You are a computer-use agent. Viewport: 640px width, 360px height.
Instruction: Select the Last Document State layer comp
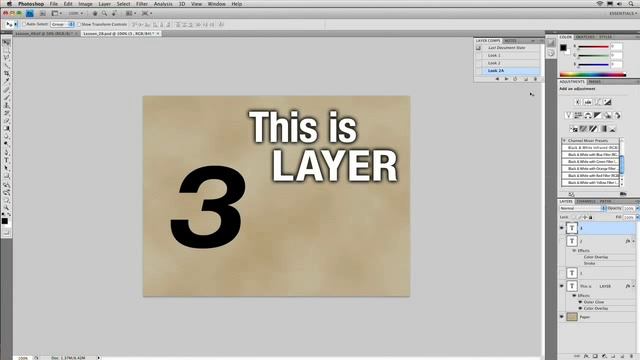[506, 48]
